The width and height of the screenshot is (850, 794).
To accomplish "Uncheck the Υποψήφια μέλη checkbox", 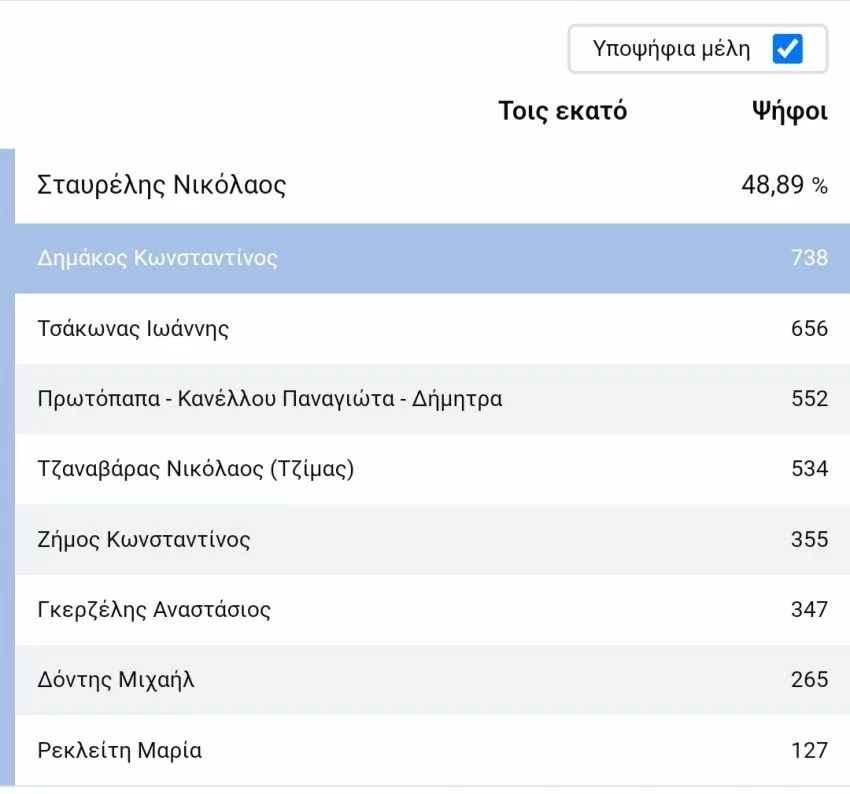I will pyautogui.click(x=787, y=49).
